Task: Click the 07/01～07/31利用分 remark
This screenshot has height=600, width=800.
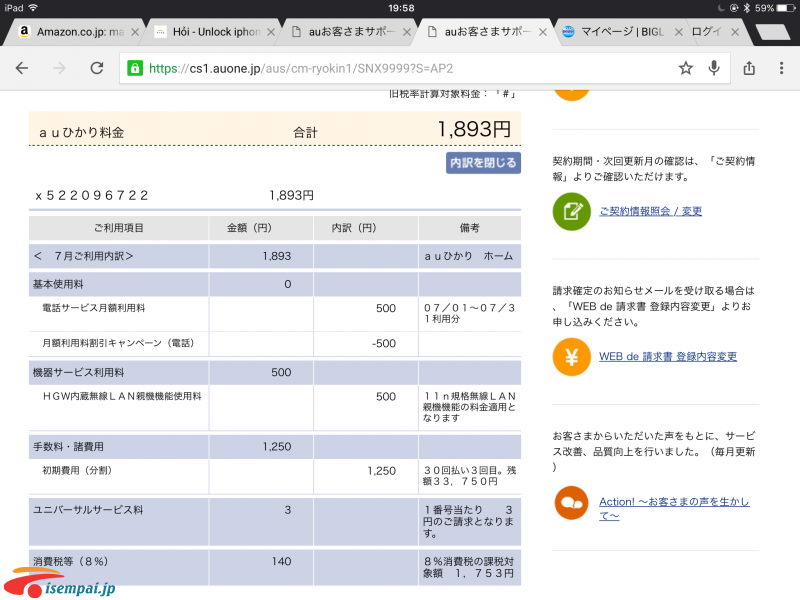Action: 469,313
